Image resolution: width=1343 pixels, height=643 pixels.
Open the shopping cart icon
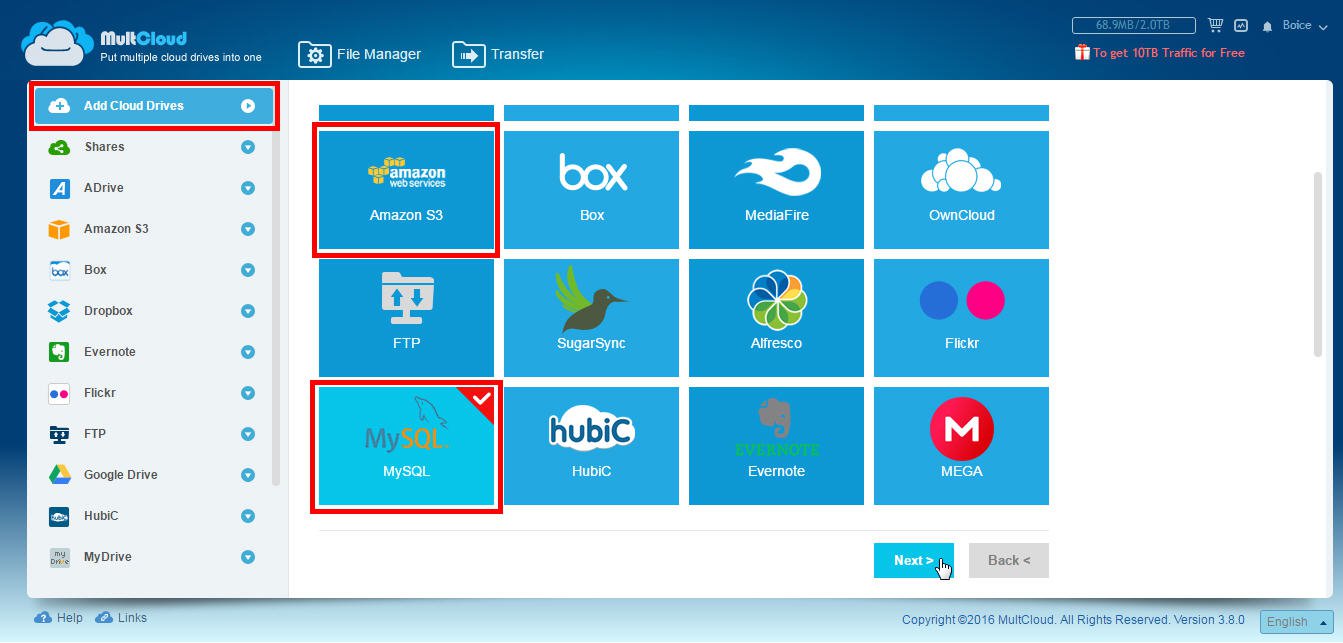click(1216, 25)
